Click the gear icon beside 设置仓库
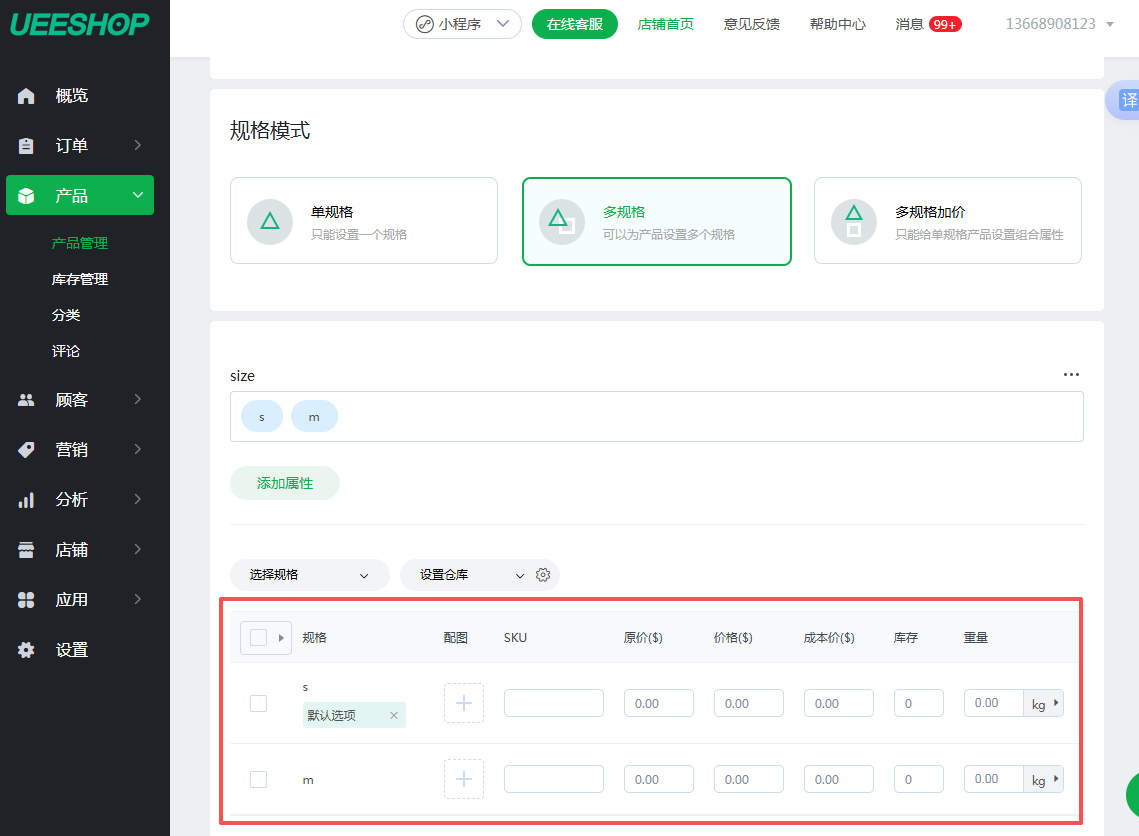Image resolution: width=1139 pixels, height=836 pixels. point(543,575)
